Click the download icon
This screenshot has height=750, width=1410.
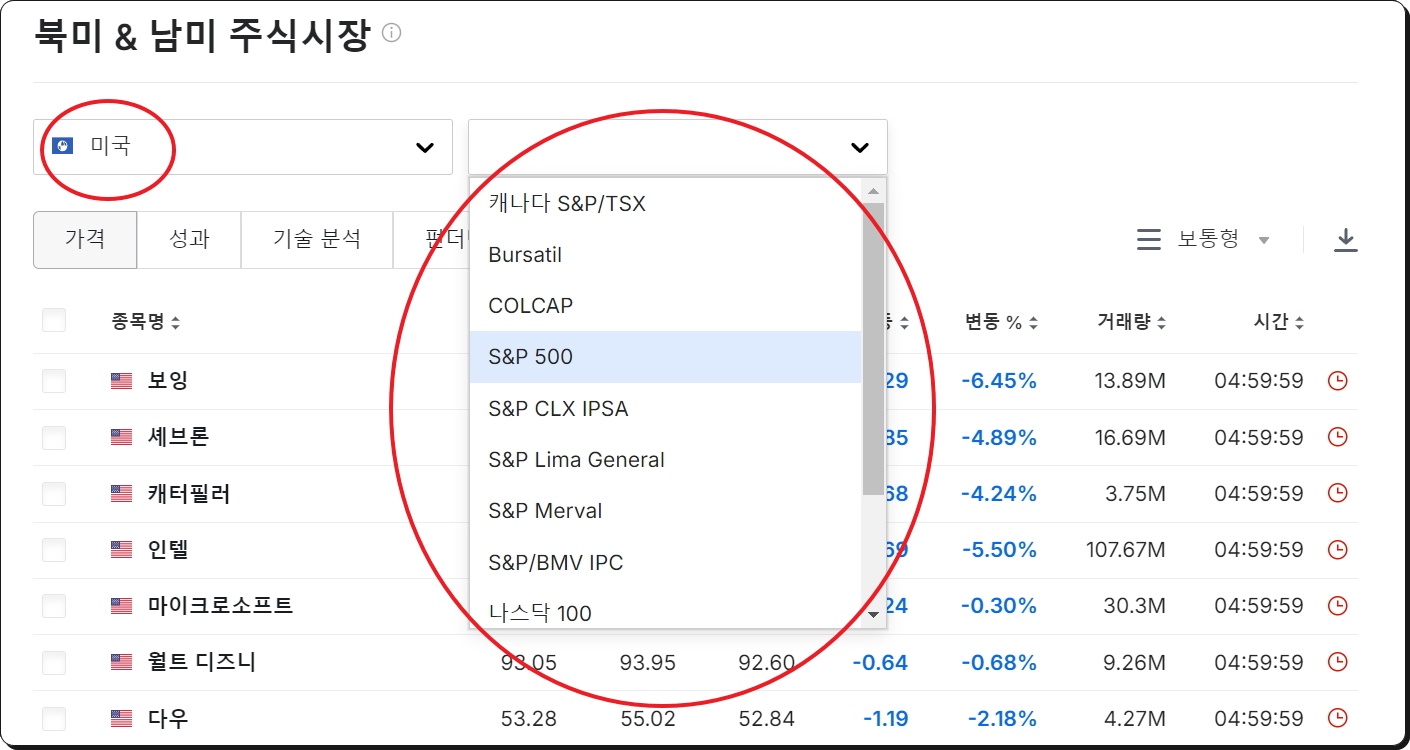click(1346, 240)
